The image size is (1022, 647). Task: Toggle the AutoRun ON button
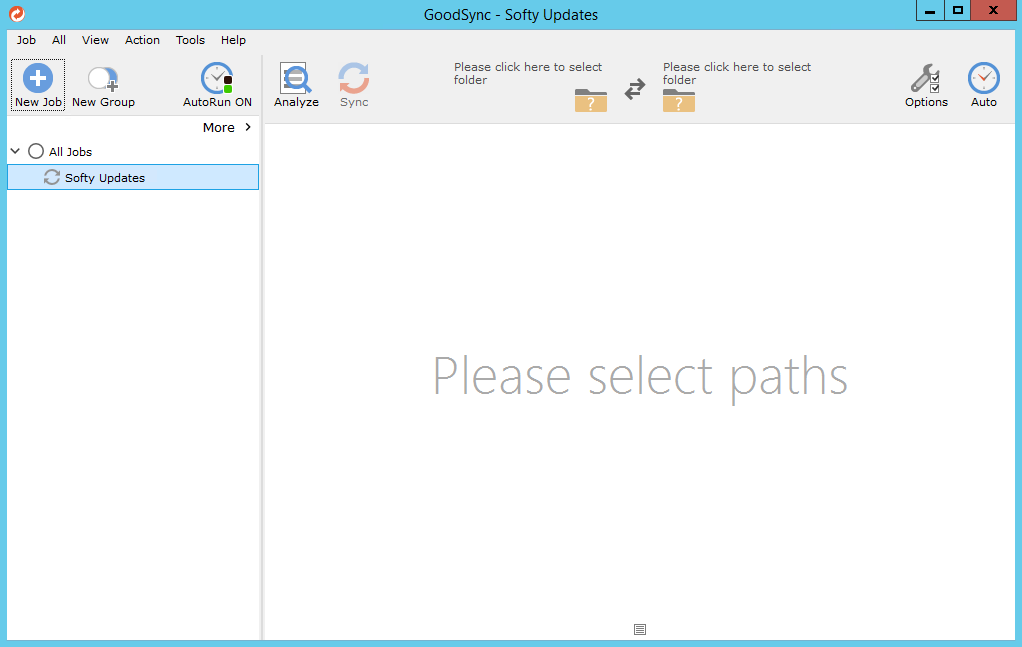[x=217, y=85]
